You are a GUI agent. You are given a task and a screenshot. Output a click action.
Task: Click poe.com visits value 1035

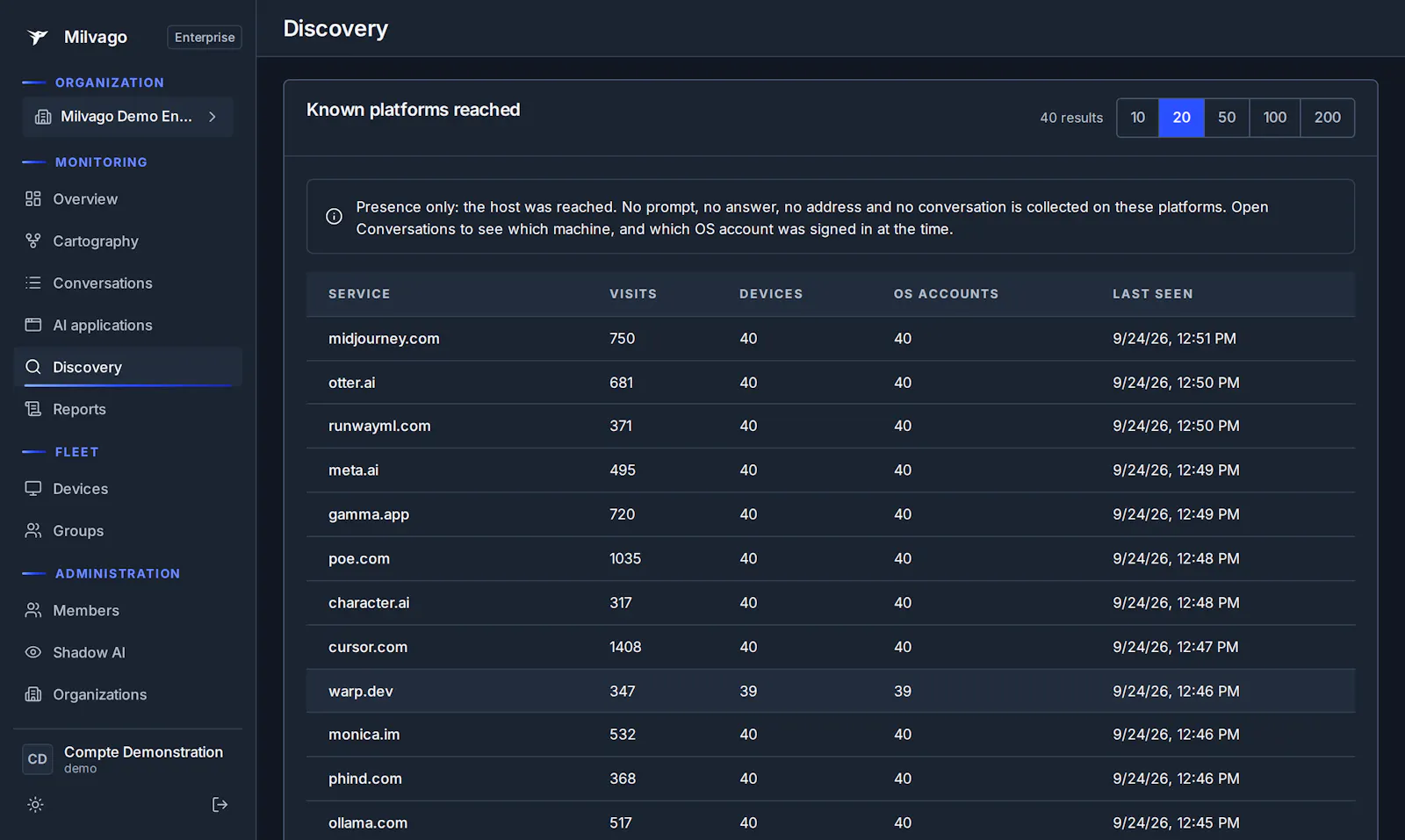tap(625, 559)
